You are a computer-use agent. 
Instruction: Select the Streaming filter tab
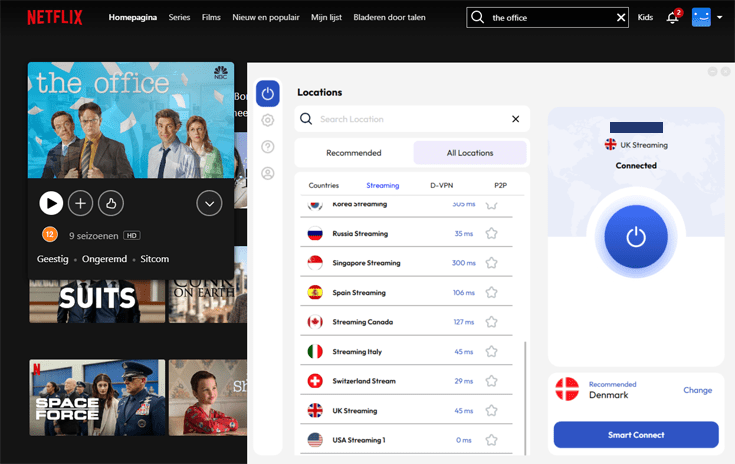[382, 186]
